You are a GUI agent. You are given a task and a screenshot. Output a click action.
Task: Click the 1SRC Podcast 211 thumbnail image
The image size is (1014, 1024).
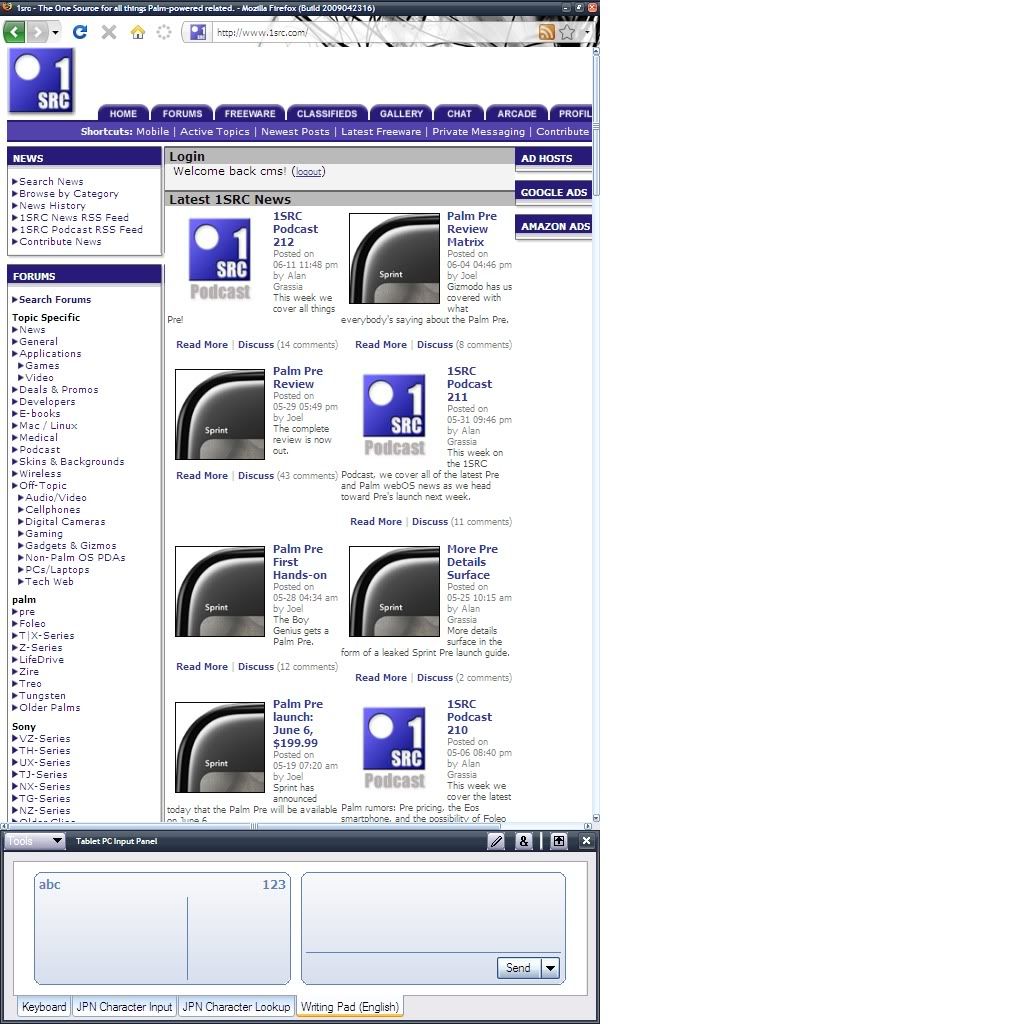tap(394, 414)
